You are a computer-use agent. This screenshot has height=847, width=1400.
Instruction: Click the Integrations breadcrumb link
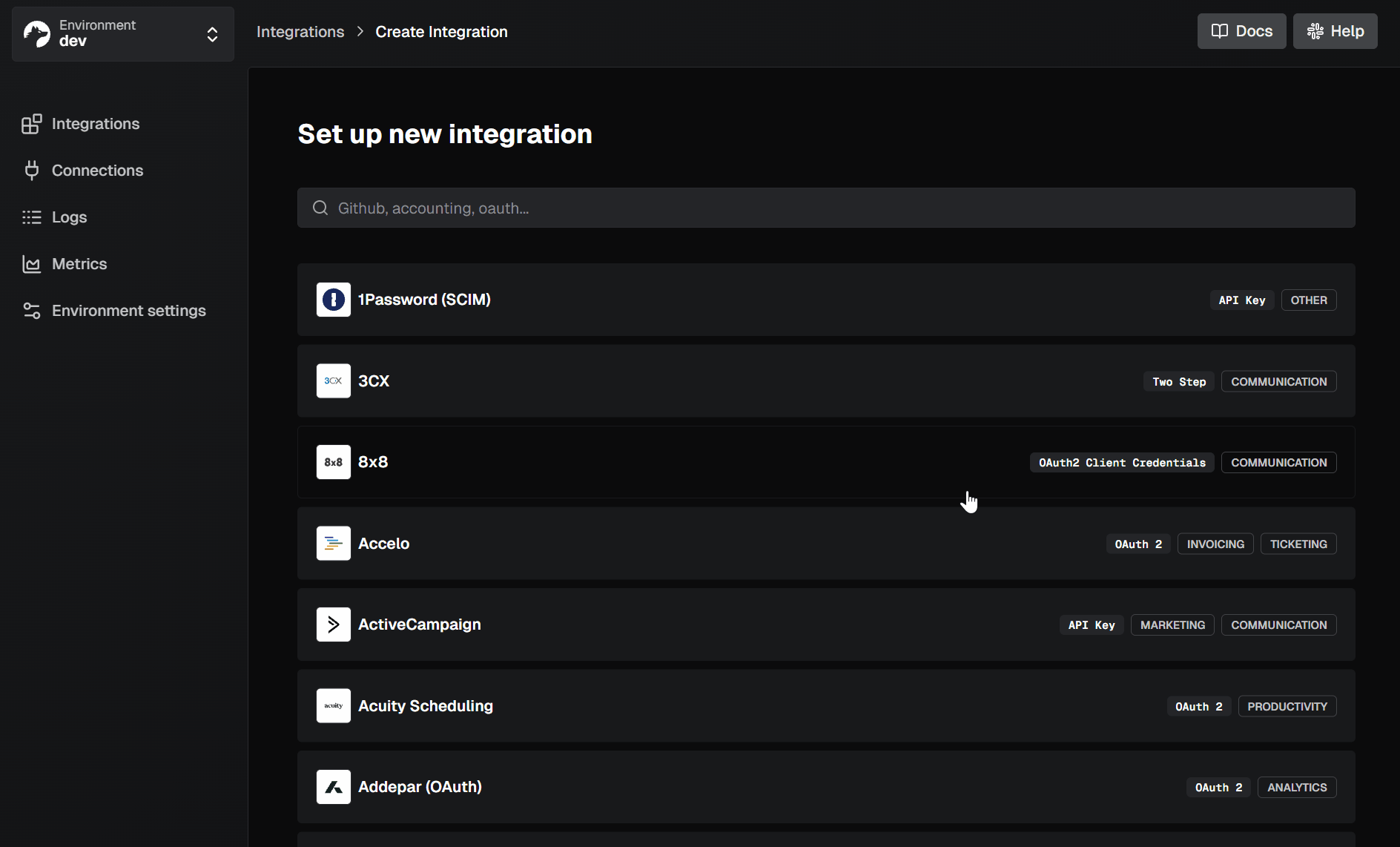[x=300, y=32]
